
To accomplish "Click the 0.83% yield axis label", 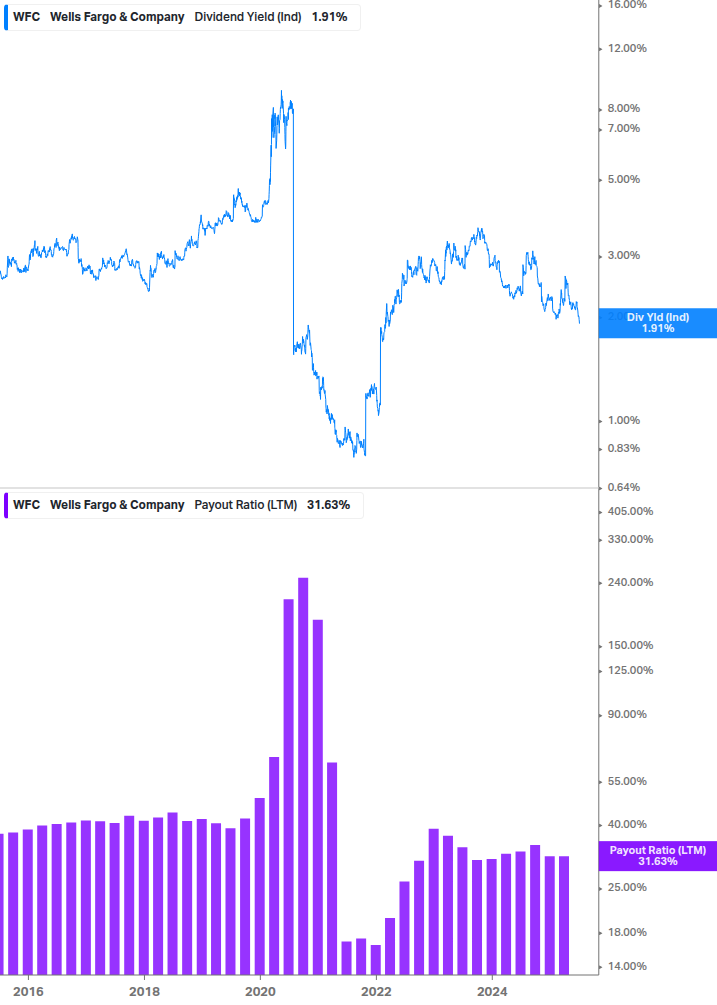I will (x=623, y=449).
